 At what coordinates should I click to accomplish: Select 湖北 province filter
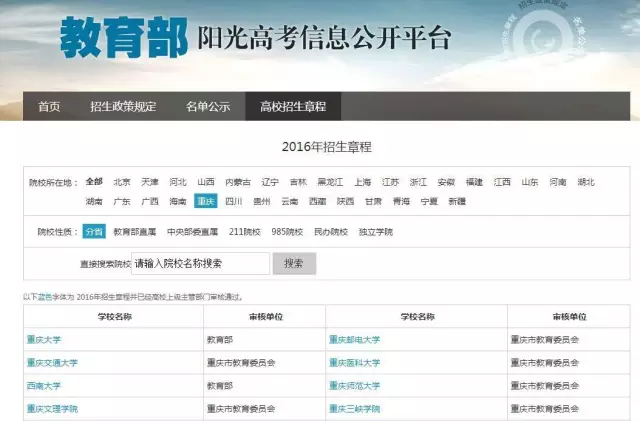[586, 182]
